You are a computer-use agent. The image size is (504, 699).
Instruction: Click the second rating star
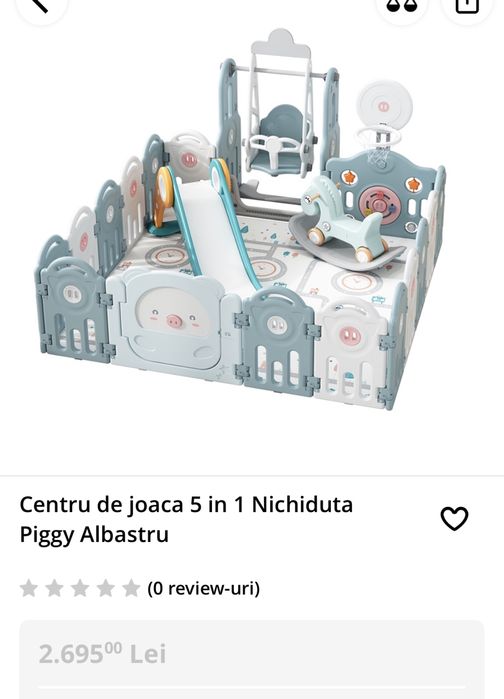pos(54,588)
